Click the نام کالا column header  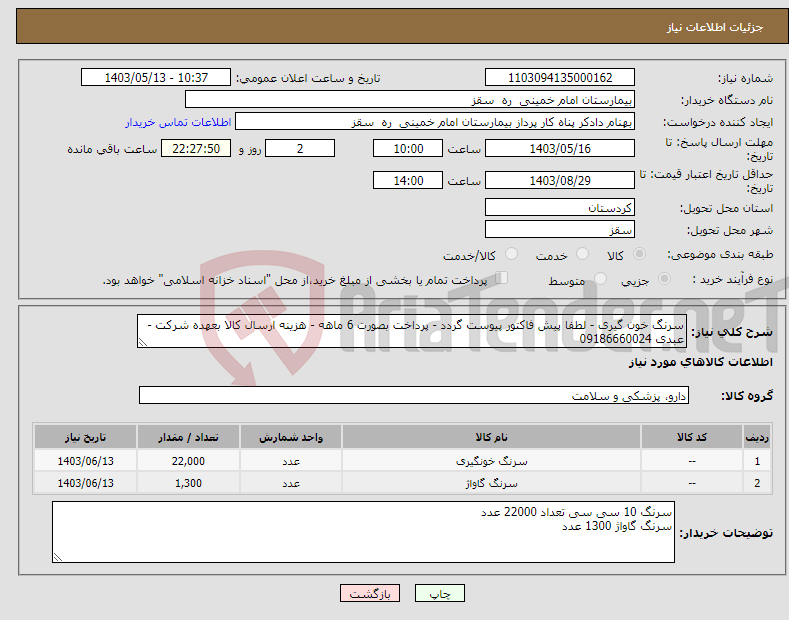pos(491,437)
